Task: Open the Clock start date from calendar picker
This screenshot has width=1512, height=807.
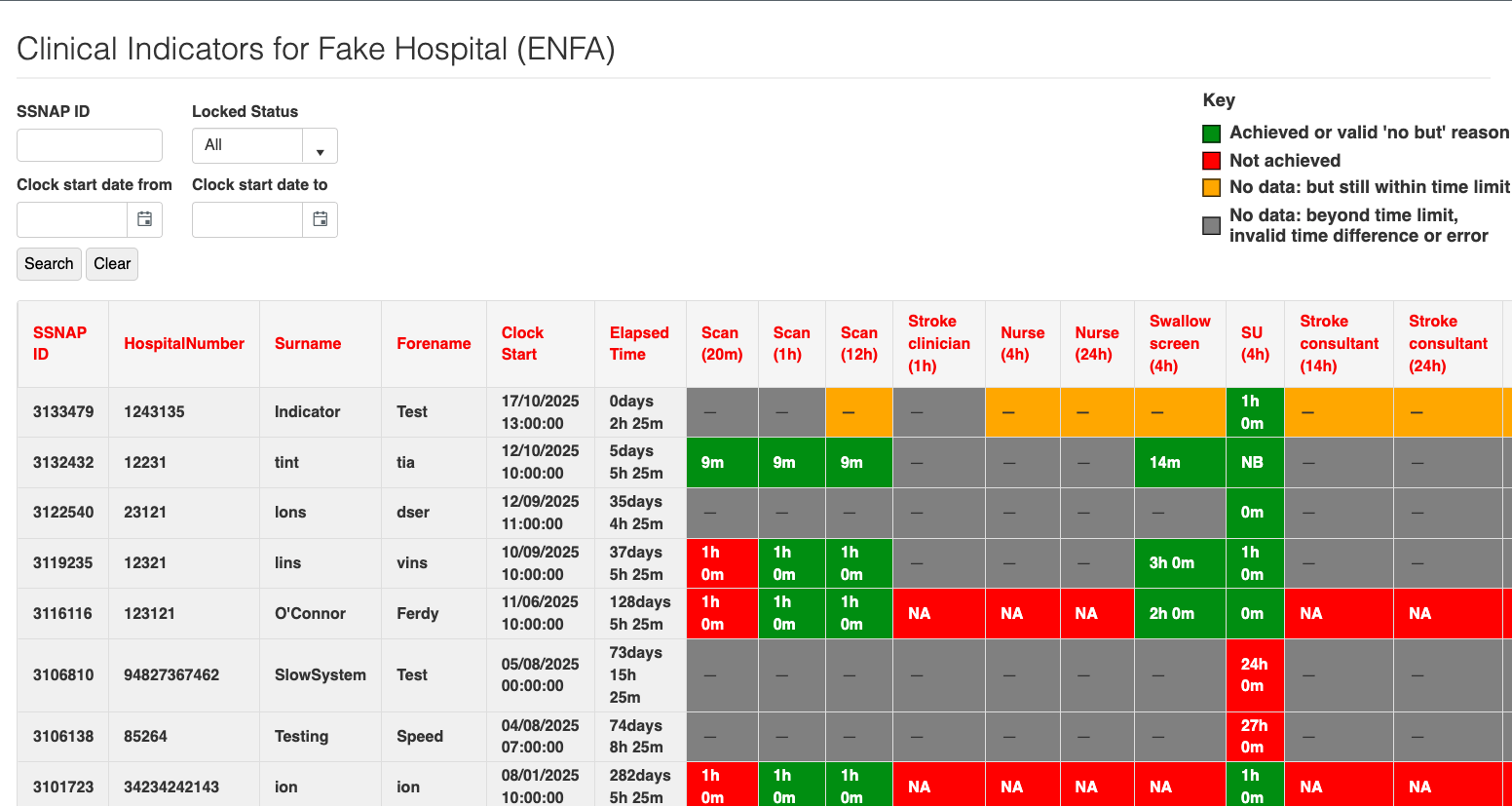Action: coord(144,219)
